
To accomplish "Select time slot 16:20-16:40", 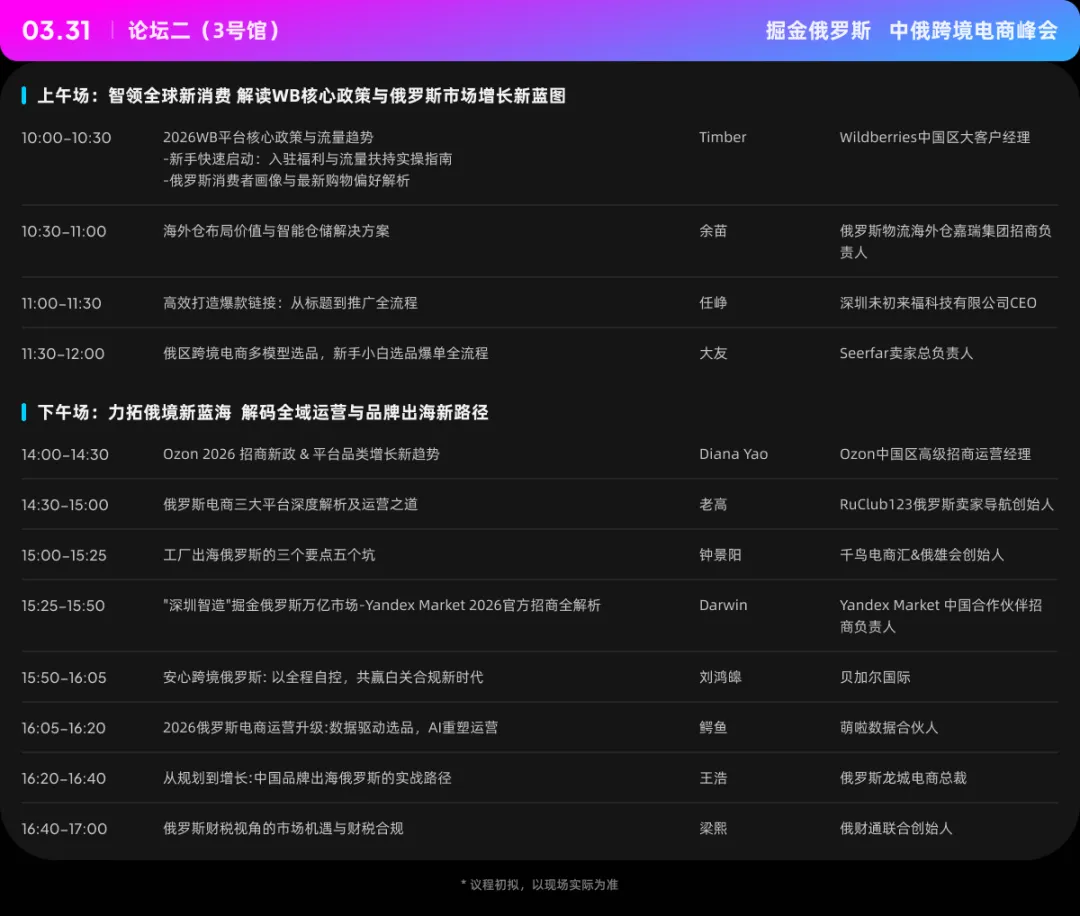I will [x=63, y=778].
